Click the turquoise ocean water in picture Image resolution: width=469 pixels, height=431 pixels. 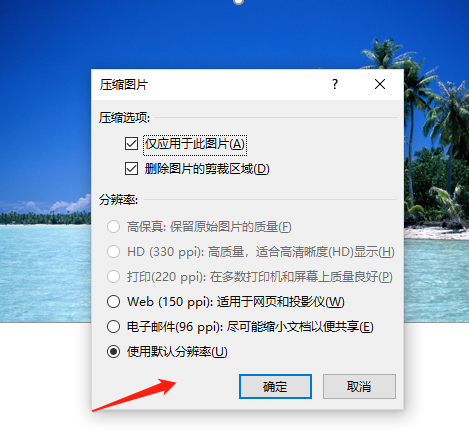(45, 273)
